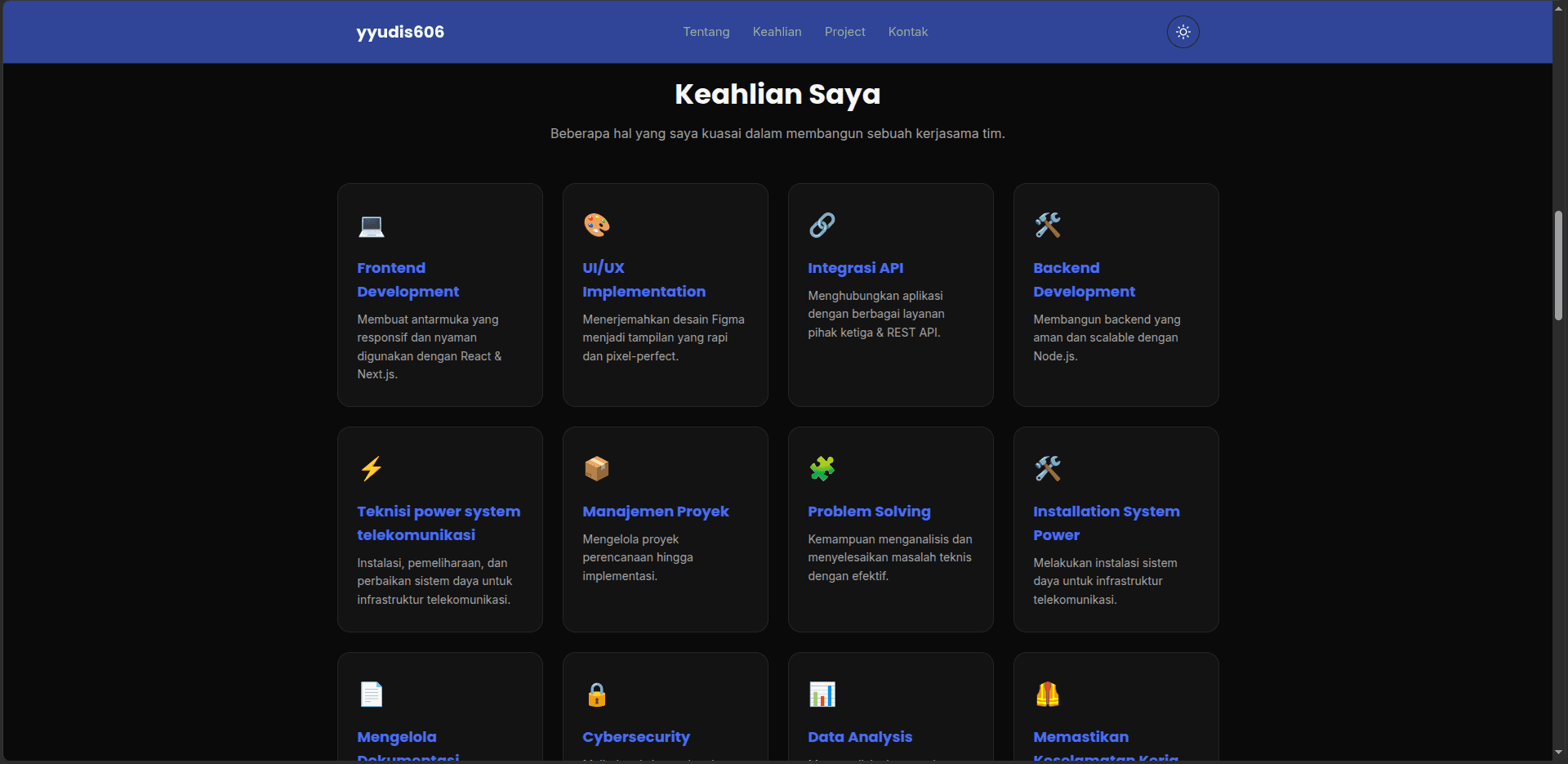Select the Kontak nav link
This screenshot has height=764, width=1568.
[x=908, y=32]
